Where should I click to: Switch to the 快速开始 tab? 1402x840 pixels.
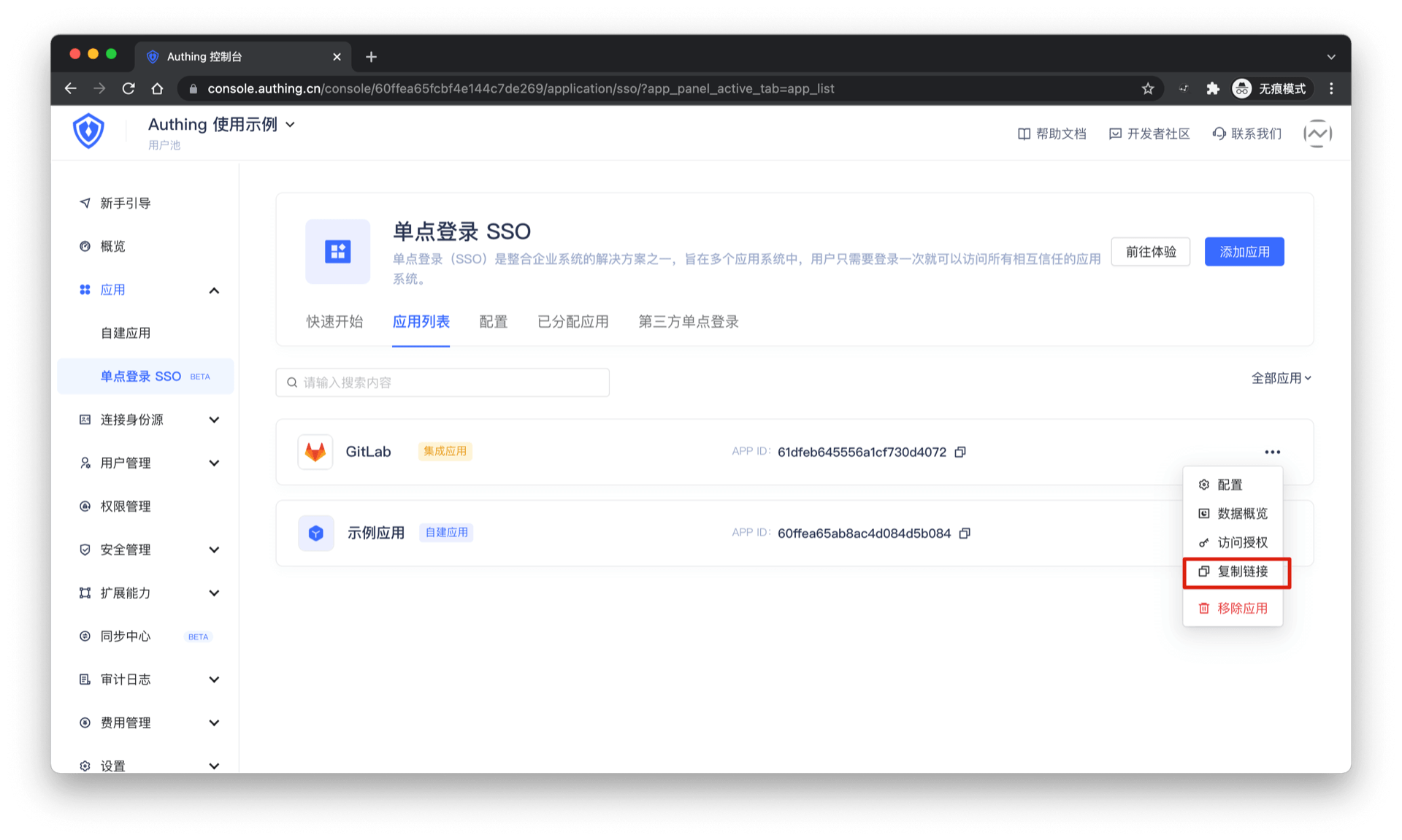(334, 322)
